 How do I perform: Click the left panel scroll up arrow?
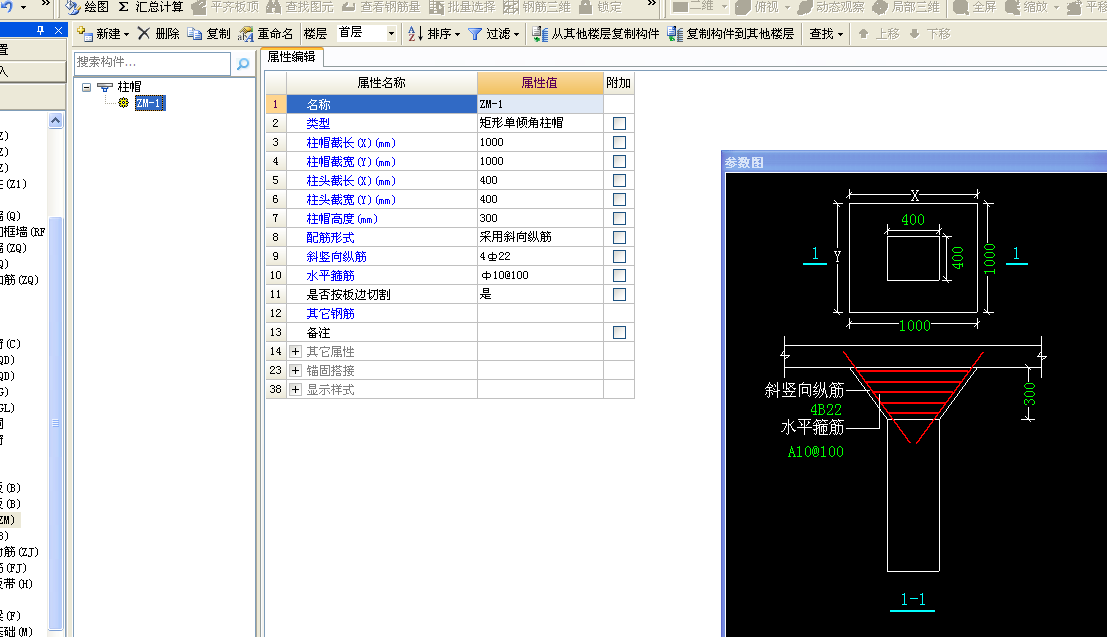coord(55,121)
